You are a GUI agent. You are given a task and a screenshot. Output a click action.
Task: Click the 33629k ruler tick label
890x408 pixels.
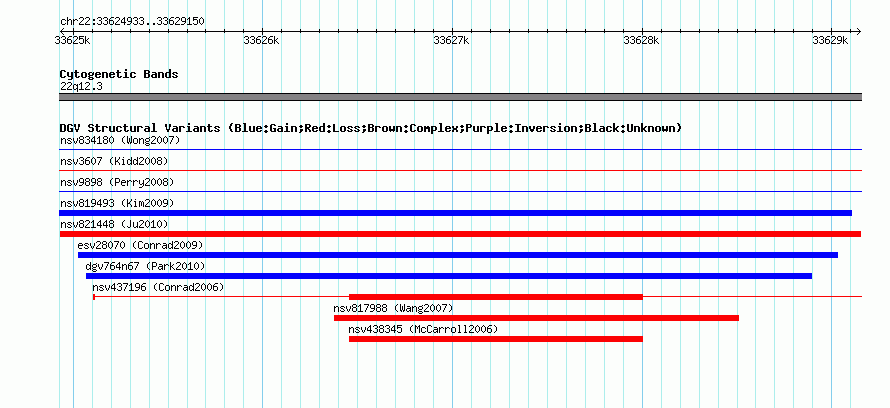[830, 40]
